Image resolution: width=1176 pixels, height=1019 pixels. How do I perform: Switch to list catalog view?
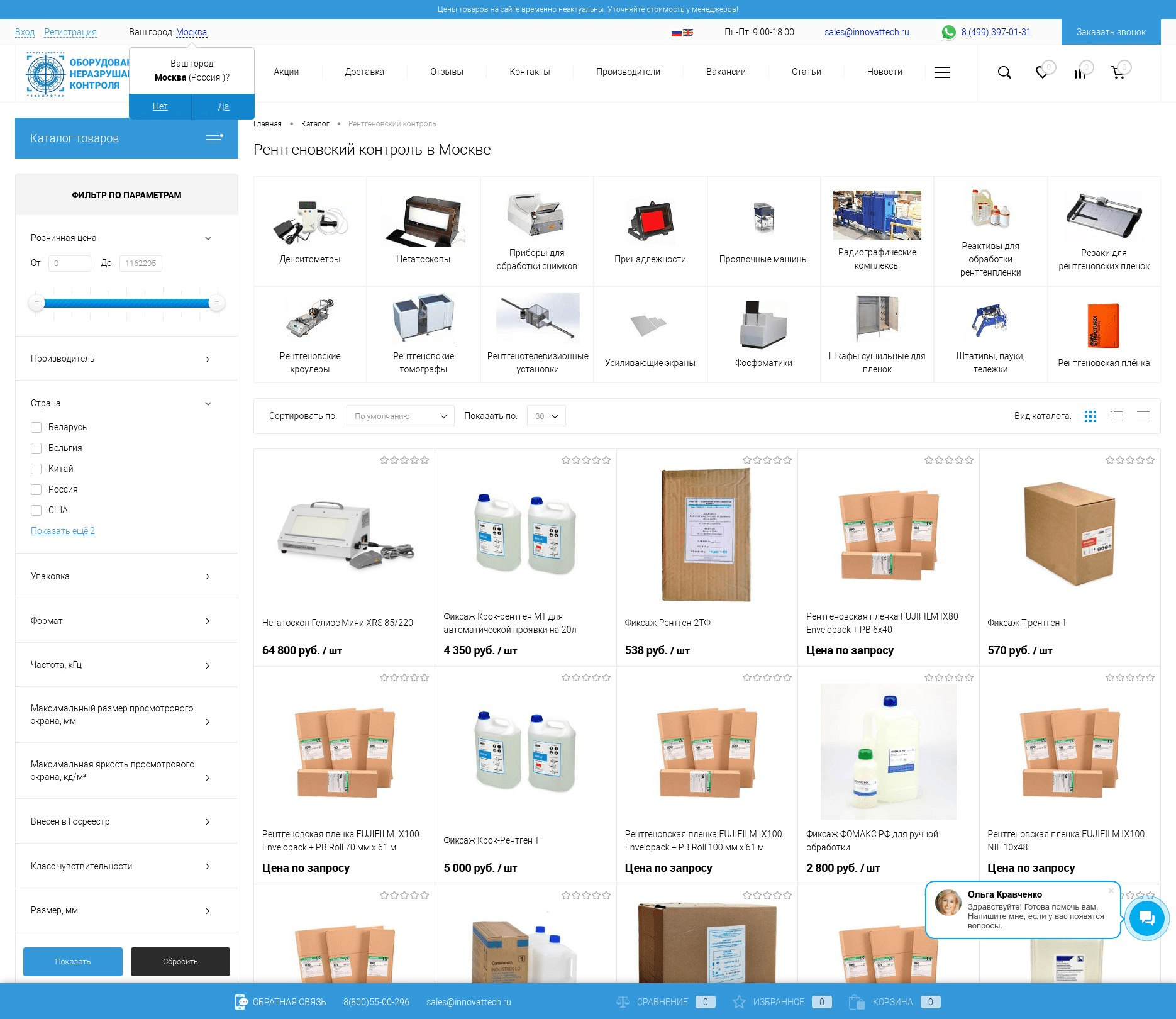[1117, 416]
